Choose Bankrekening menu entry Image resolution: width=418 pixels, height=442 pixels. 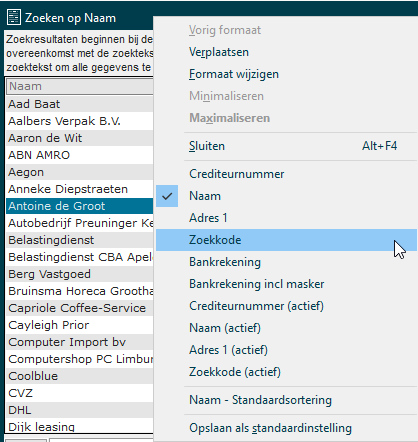[x=286, y=262]
